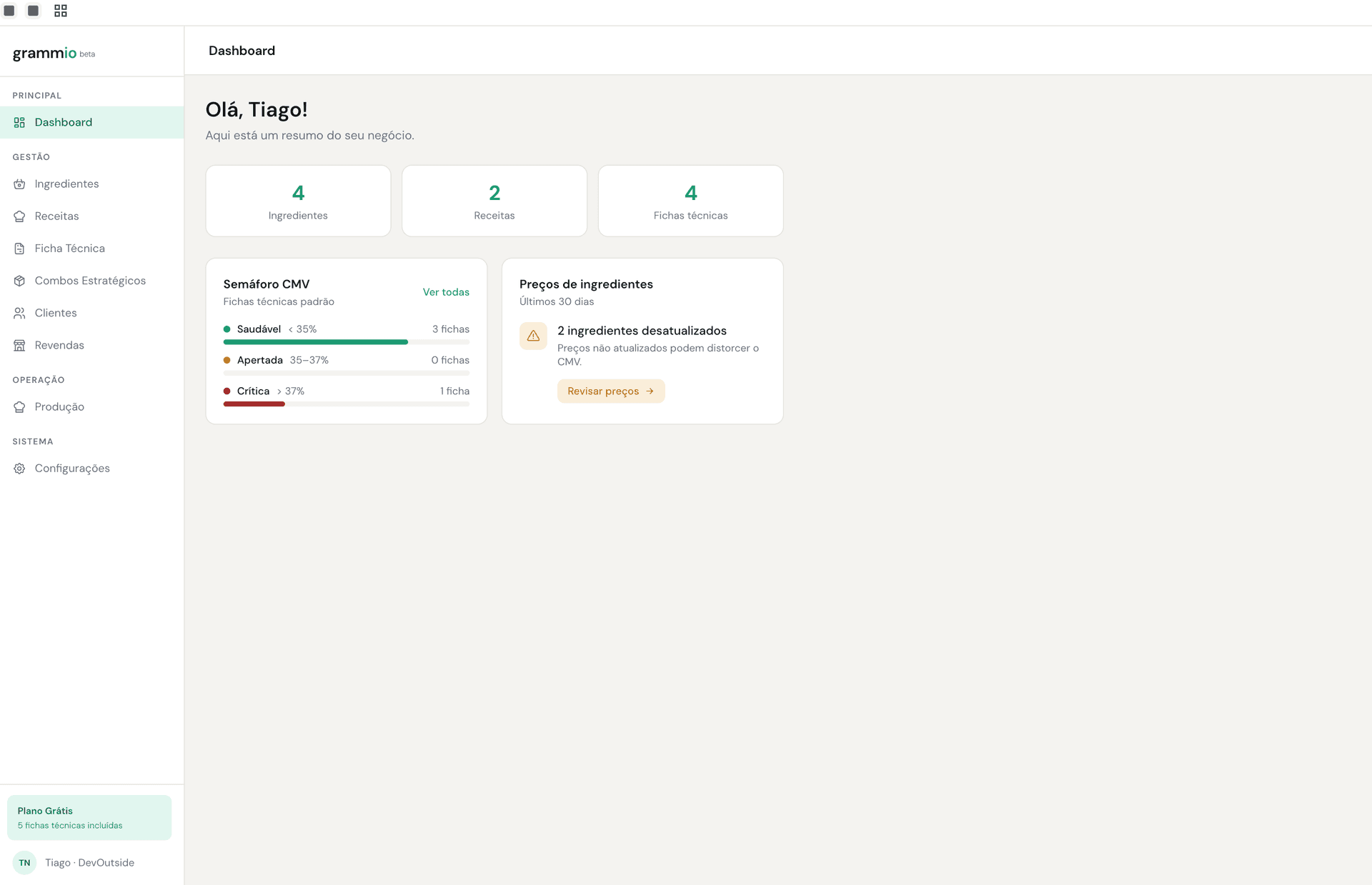Click the Ficha Técnica document icon

19,249
